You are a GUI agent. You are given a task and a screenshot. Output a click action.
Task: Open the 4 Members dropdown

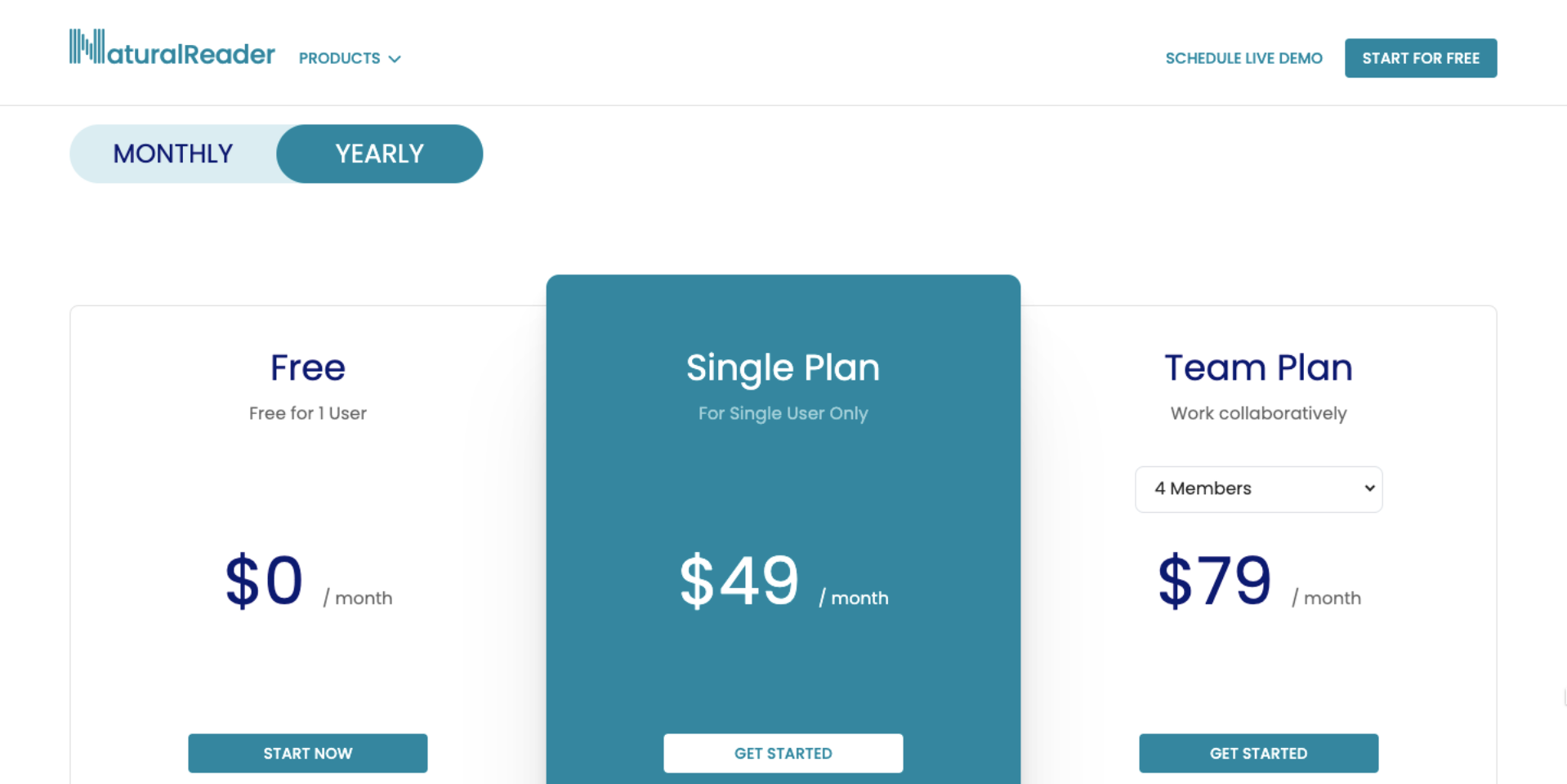tap(1258, 489)
